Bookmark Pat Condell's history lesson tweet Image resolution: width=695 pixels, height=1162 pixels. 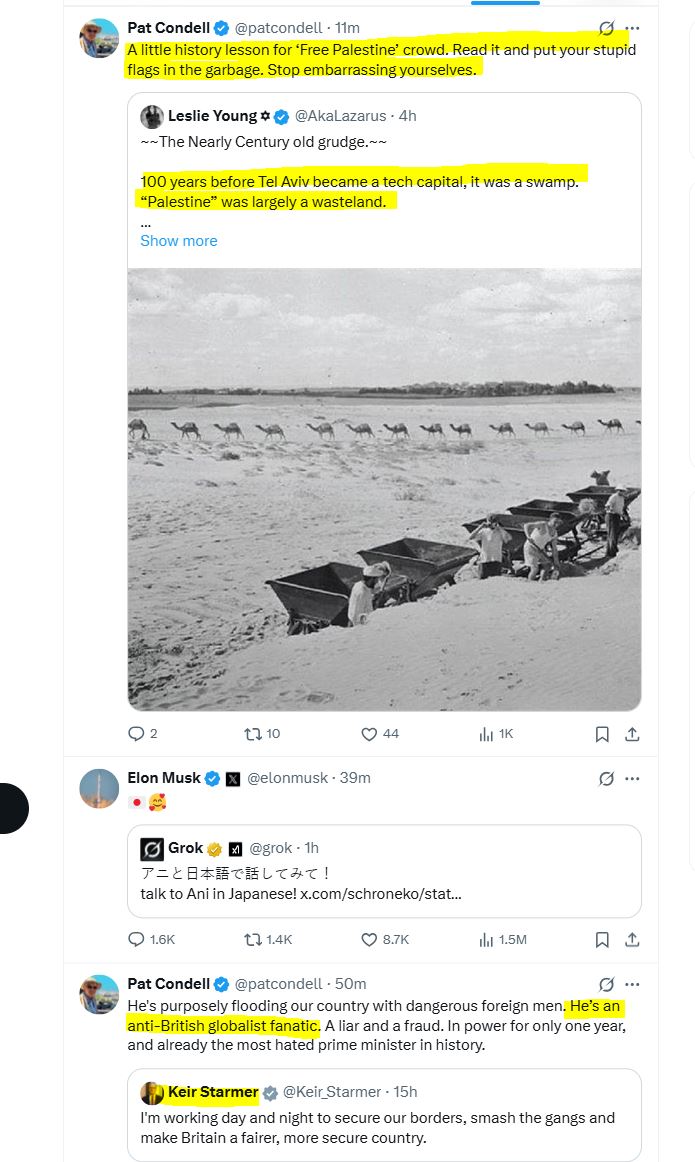[x=602, y=734]
